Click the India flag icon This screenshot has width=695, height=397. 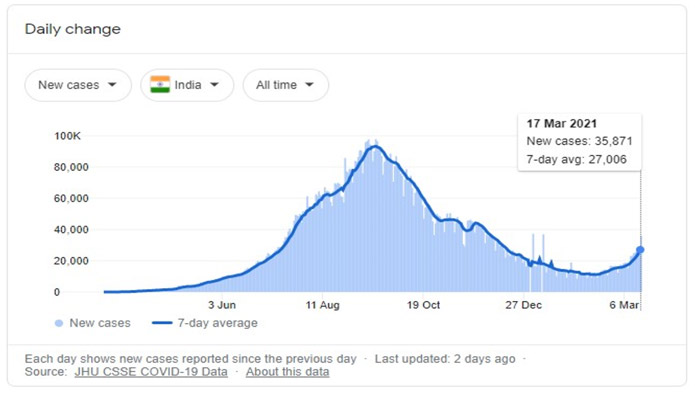(160, 85)
